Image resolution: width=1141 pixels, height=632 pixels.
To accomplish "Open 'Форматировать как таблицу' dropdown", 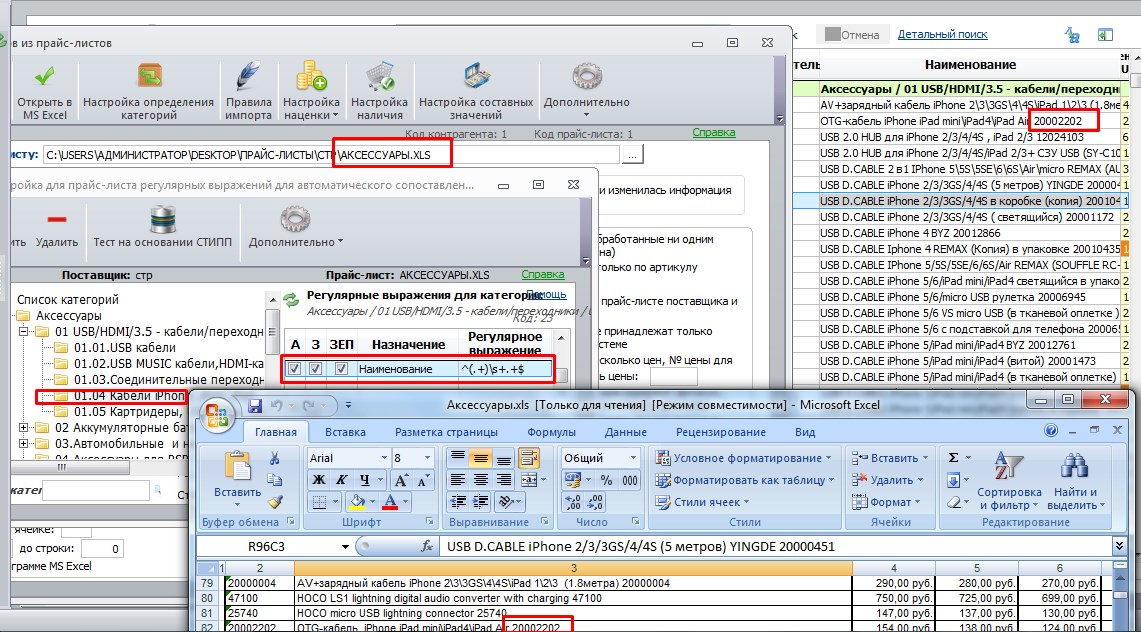I will tap(743, 480).
